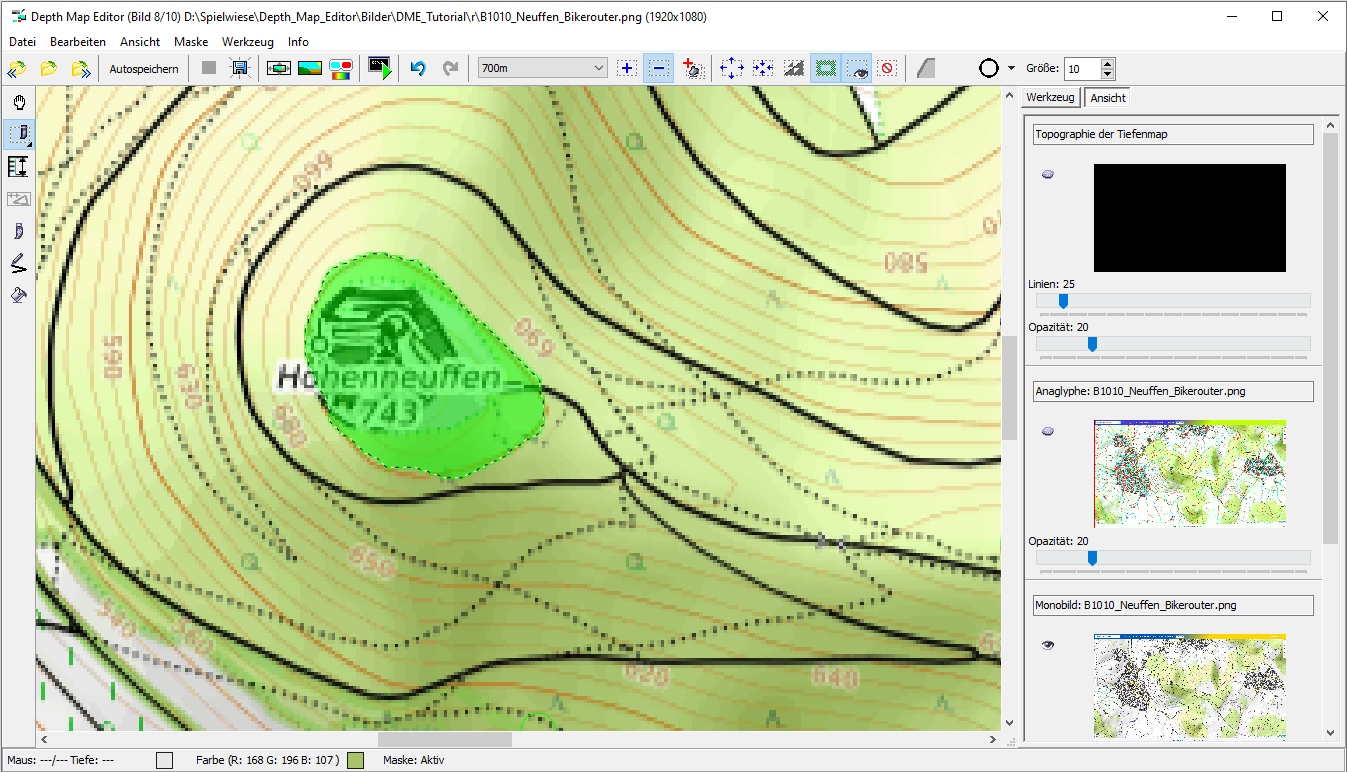Open the 700m depth dropdown
The width and height of the screenshot is (1347, 772).
point(543,68)
